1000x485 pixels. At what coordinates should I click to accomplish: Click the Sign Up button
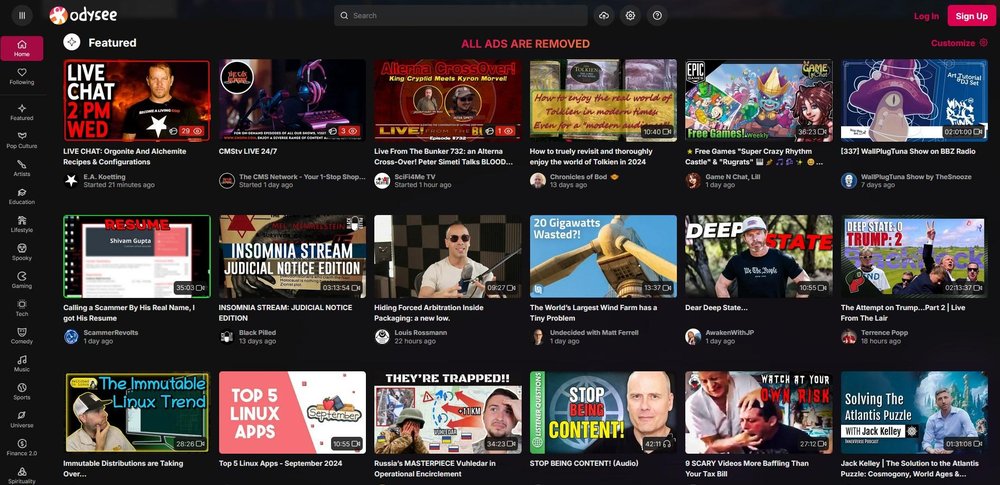(971, 16)
